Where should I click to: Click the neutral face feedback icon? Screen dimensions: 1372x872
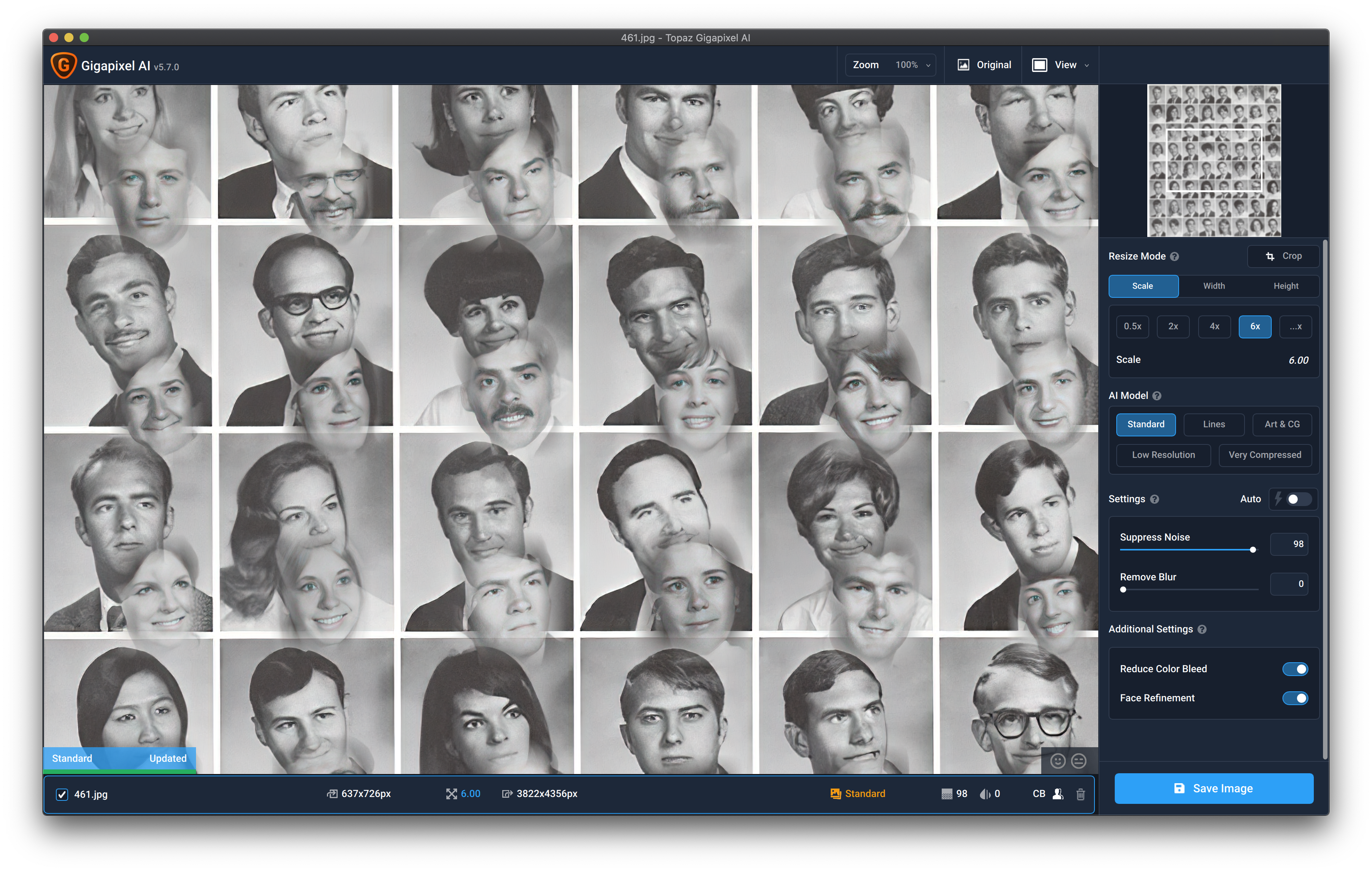(1078, 761)
